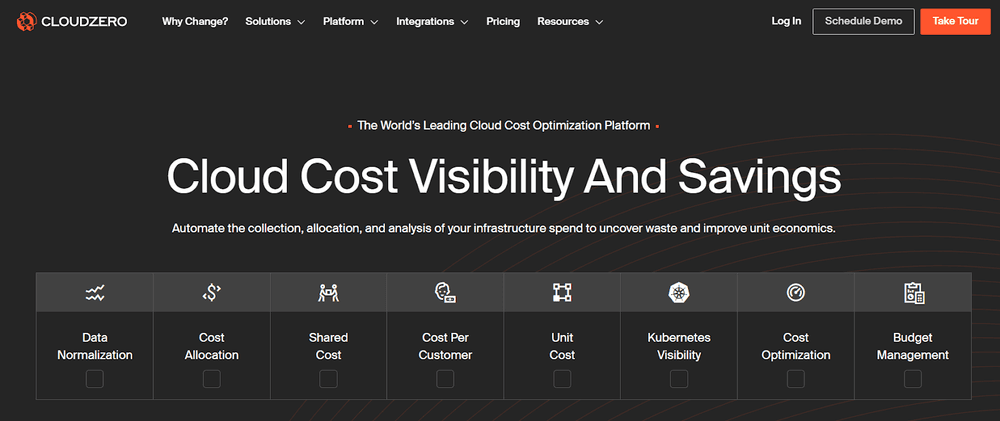Click the Cost Optimization gauge icon
The image size is (1000, 421).
click(796, 293)
